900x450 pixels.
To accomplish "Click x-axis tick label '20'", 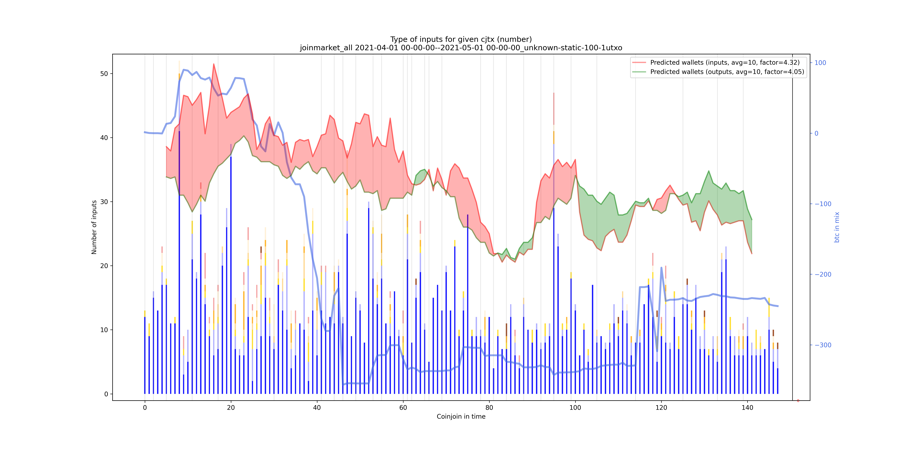I will point(231,408).
